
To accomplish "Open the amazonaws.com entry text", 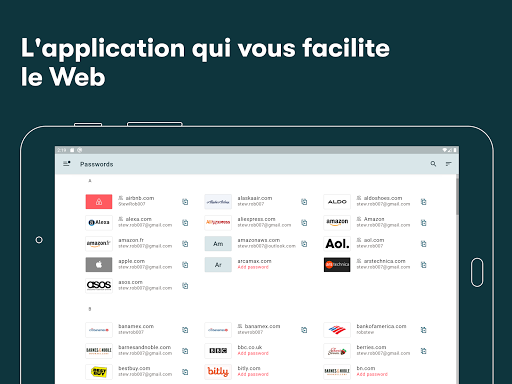I will pos(266,243).
